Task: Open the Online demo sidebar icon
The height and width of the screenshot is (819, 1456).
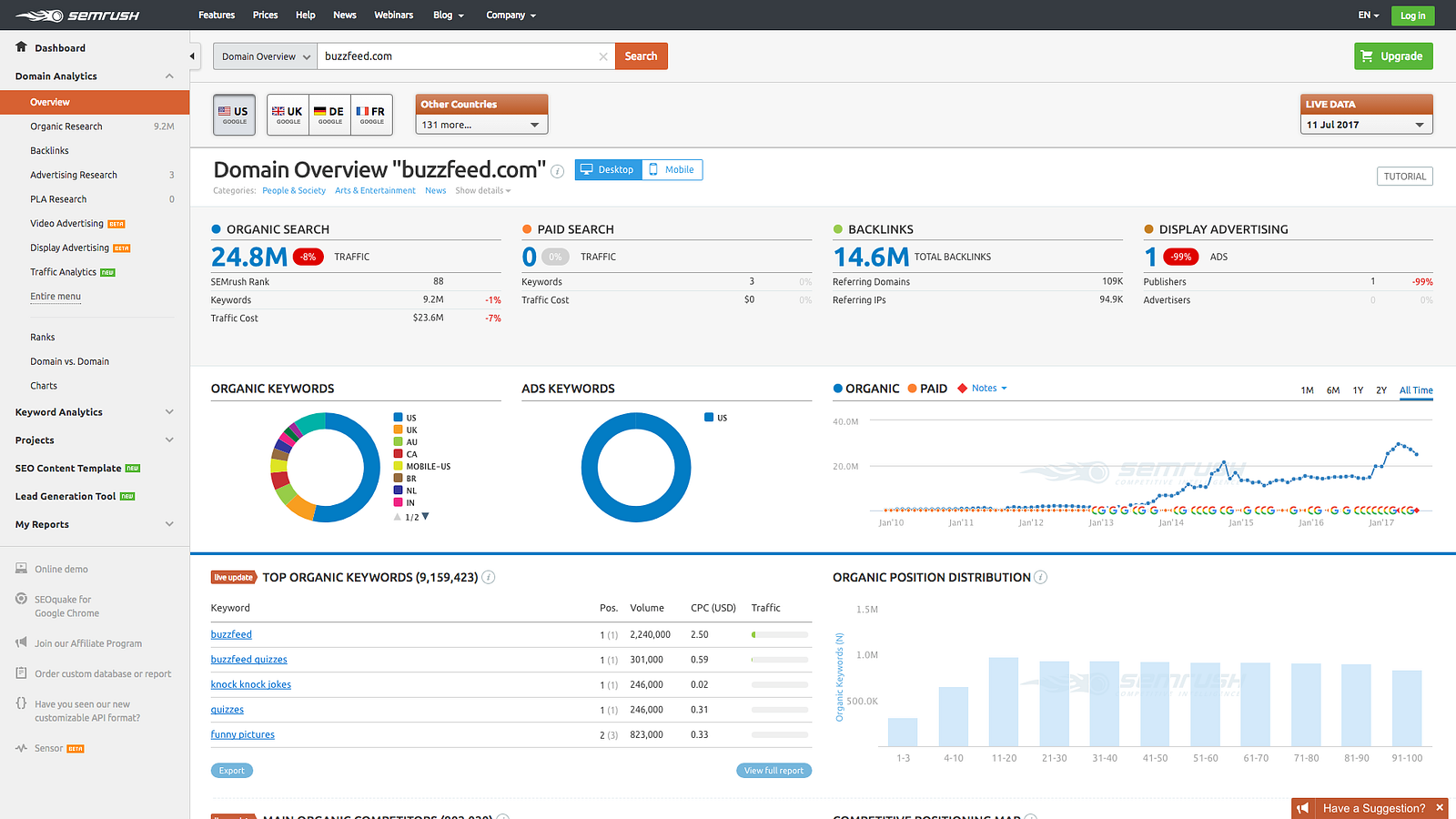Action: pos(21,569)
